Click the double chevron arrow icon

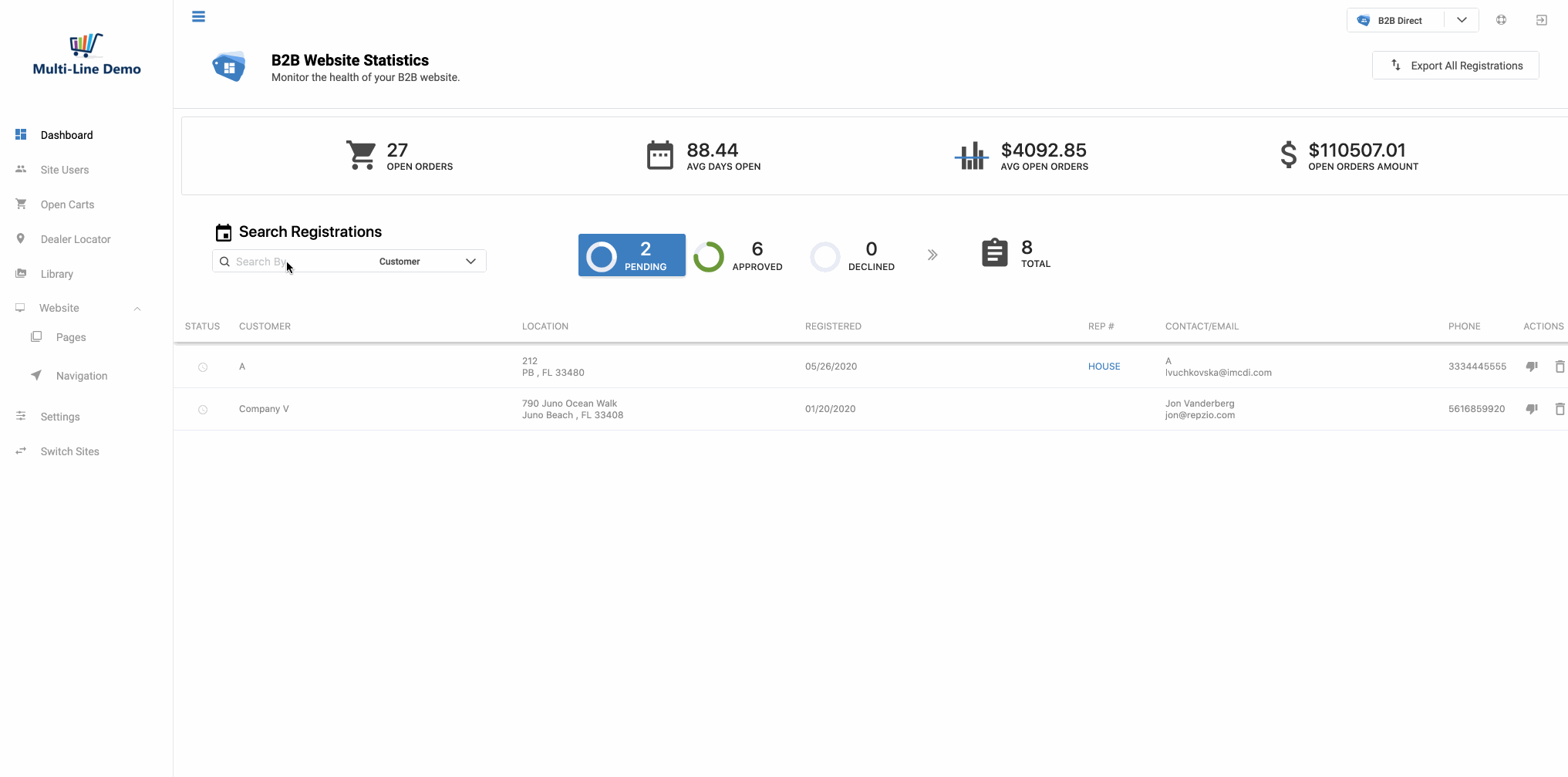[932, 255]
